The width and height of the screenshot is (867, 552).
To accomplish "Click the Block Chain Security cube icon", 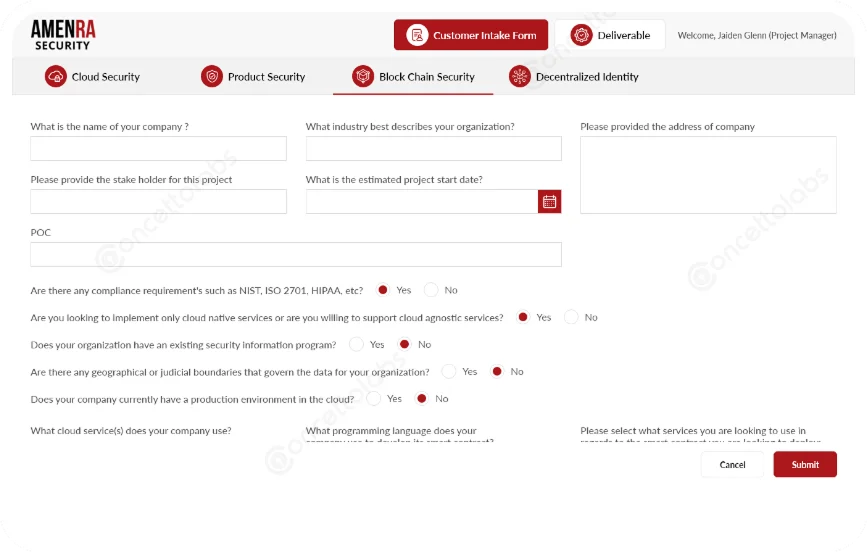I will pyautogui.click(x=363, y=77).
